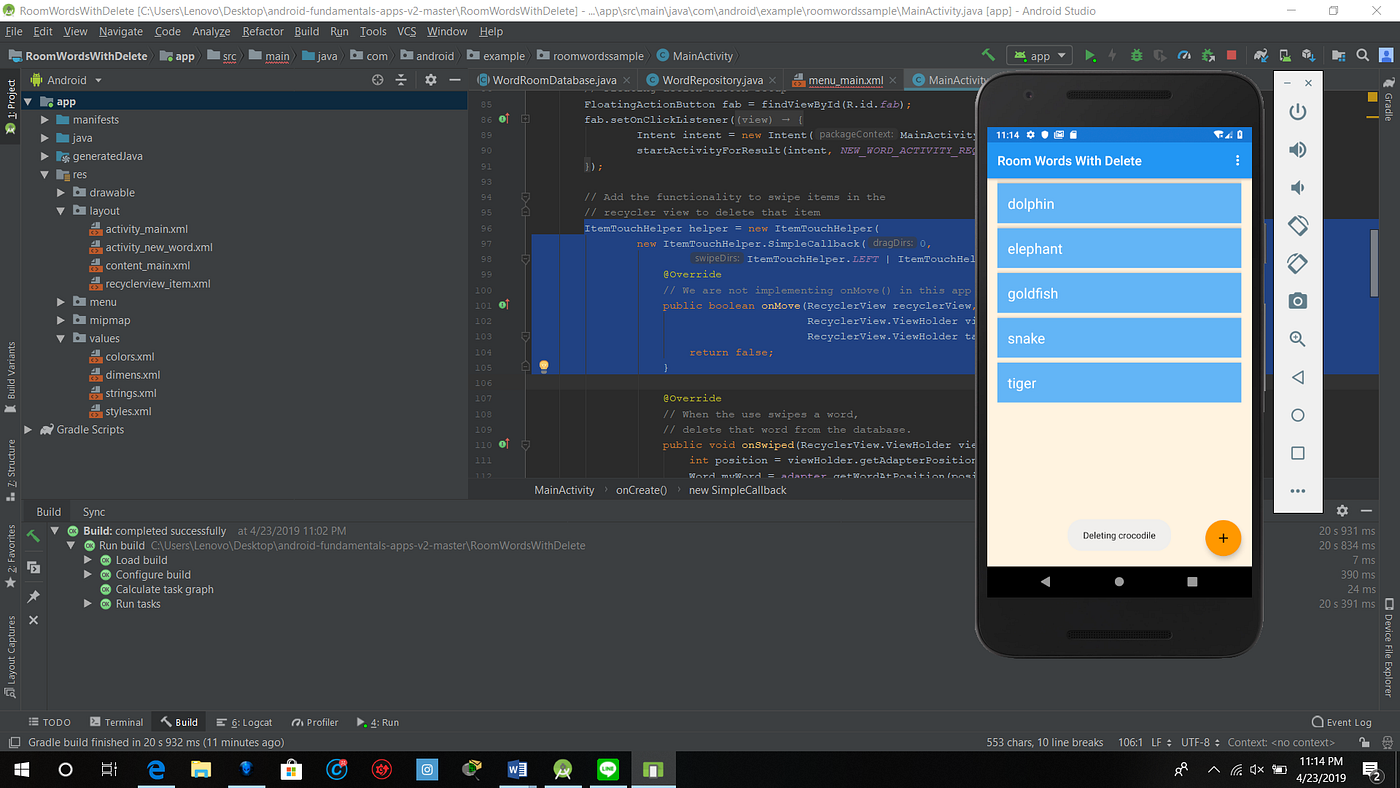The height and width of the screenshot is (788, 1400).
Task: Open the Debug tool with the bug icon
Action: point(1136,55)
